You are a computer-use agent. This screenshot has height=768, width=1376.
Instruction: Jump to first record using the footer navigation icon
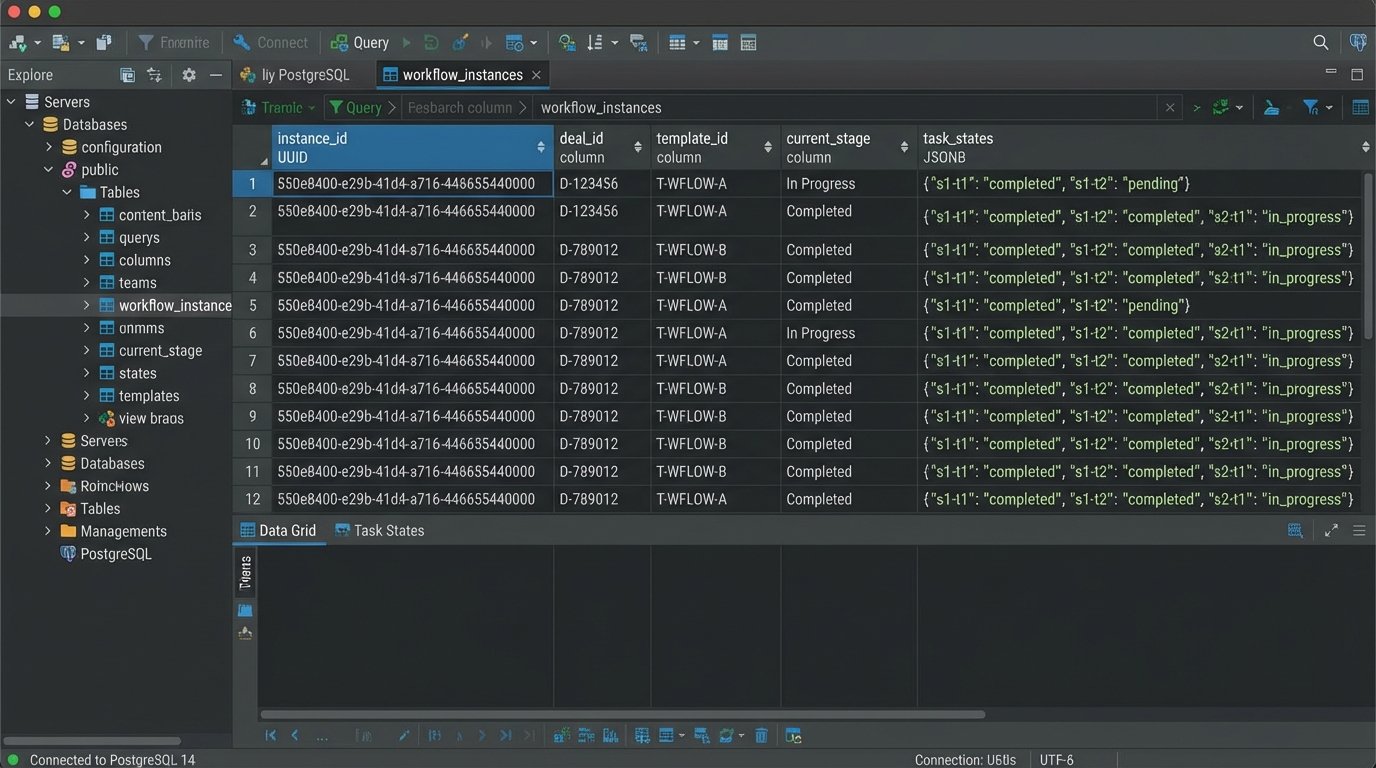270,735
